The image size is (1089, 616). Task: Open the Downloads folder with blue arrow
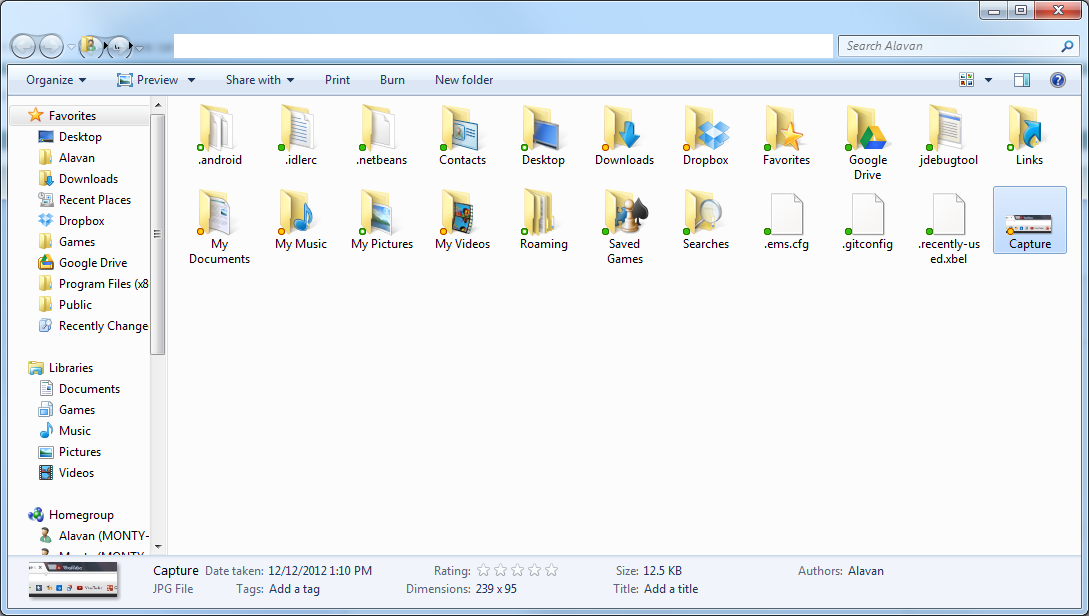click(624, 136)
